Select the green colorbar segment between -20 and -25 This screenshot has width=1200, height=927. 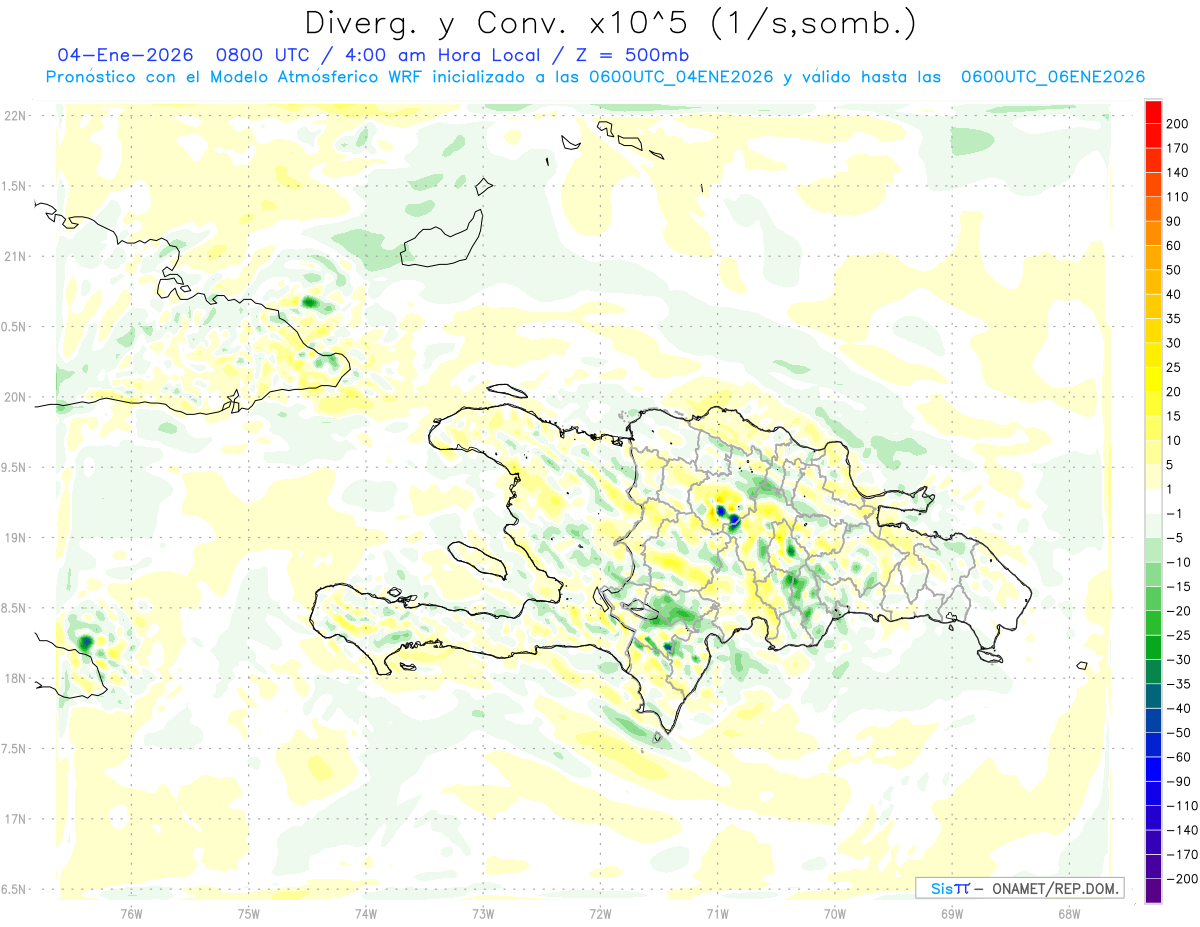tap(1154, 624)
